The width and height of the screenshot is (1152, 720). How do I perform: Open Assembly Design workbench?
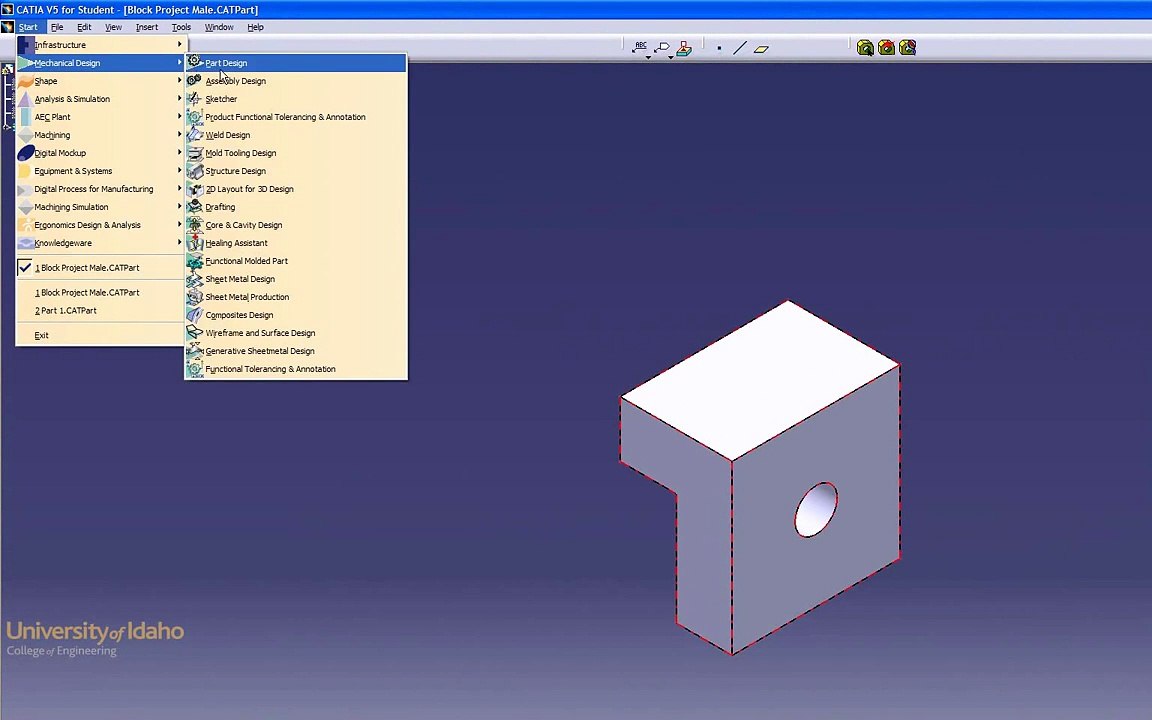click(x=295, y=81)
